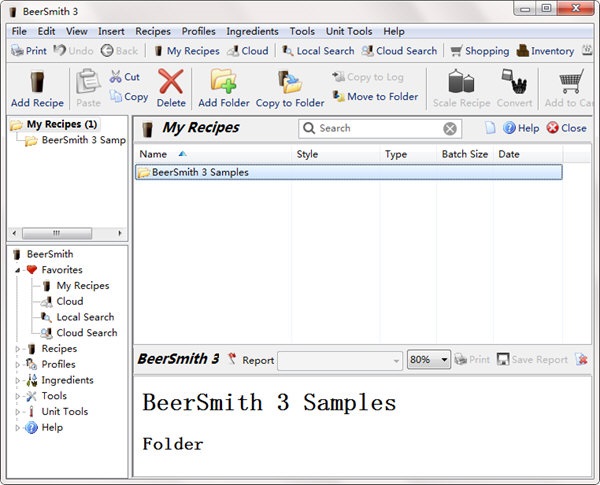Click the Add Folder icon

click(x=222, y=81)
